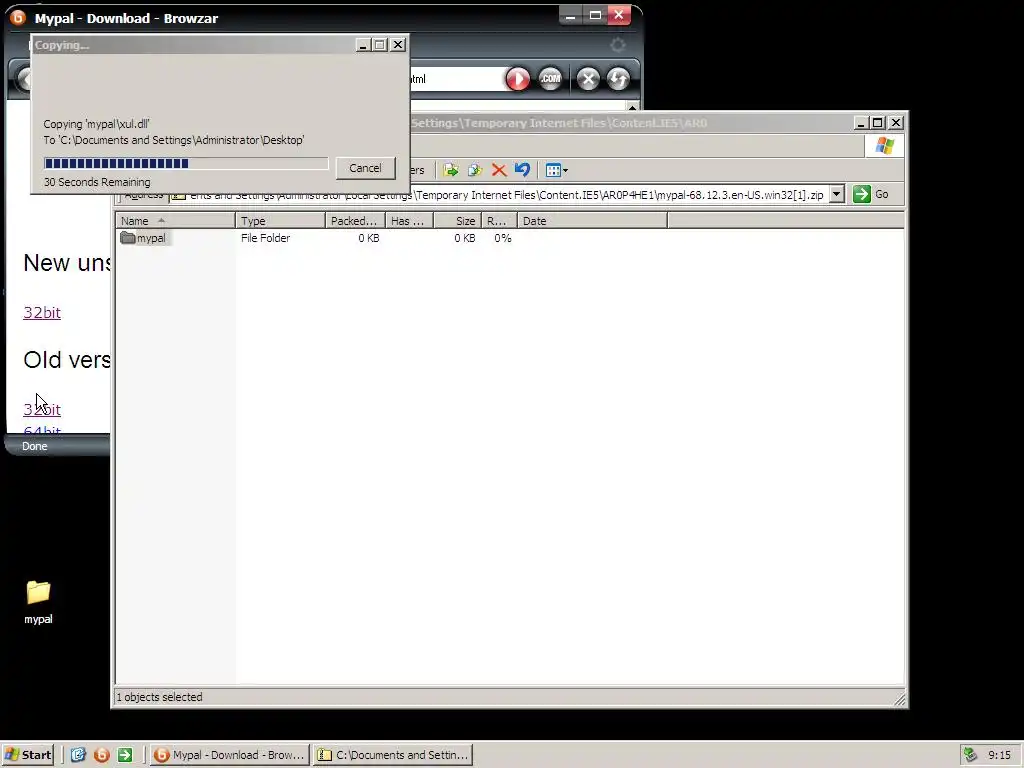Click the Browzar Stop loading X button
Screen dimensions: 1024x768
tap(588, 79)
